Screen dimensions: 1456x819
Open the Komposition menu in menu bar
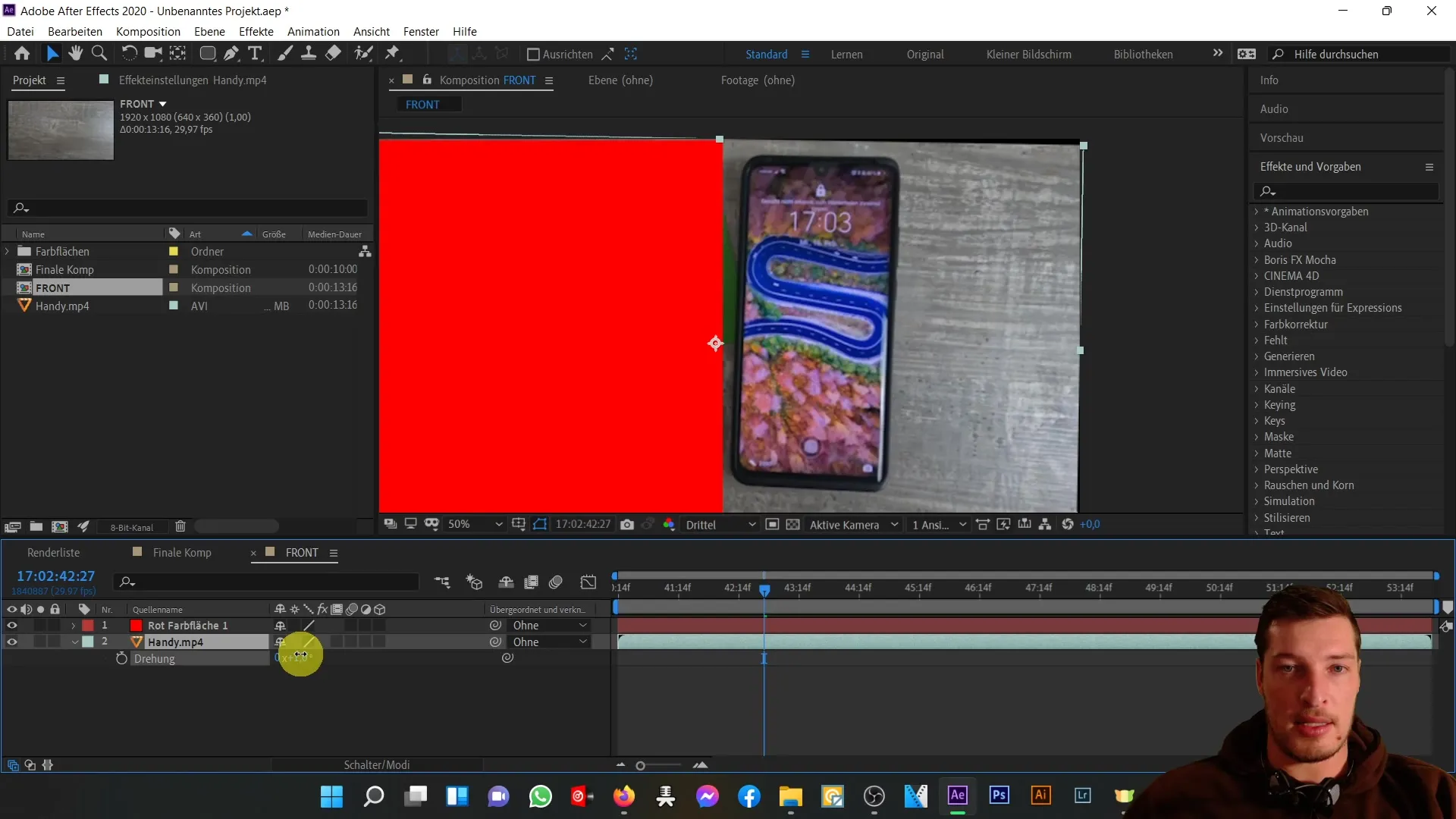pos(148,31)
